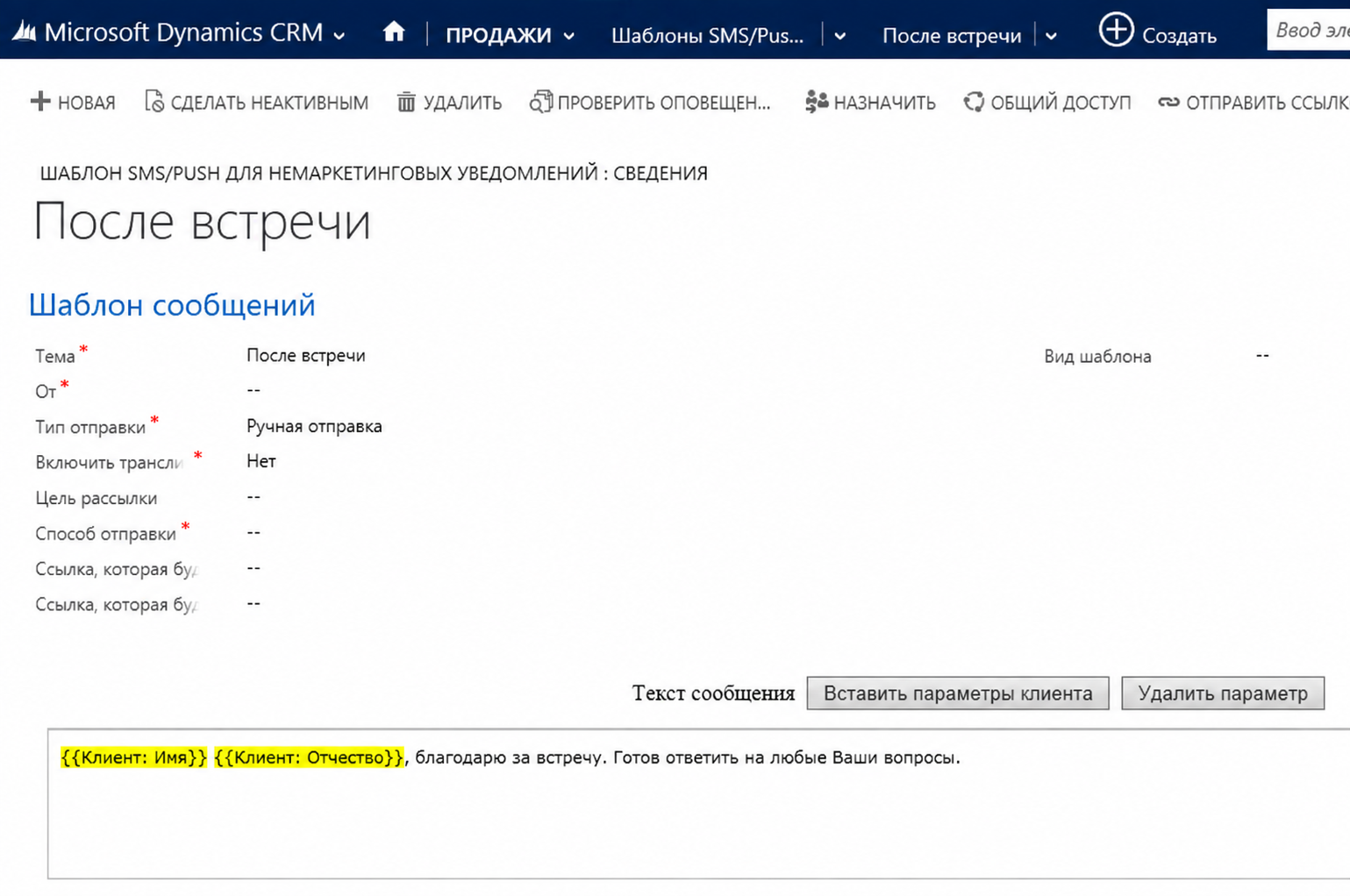This screenshot has width=1350, height=896.
Task: Click the НОВАЯ command label
Action: tap(86, 103)
